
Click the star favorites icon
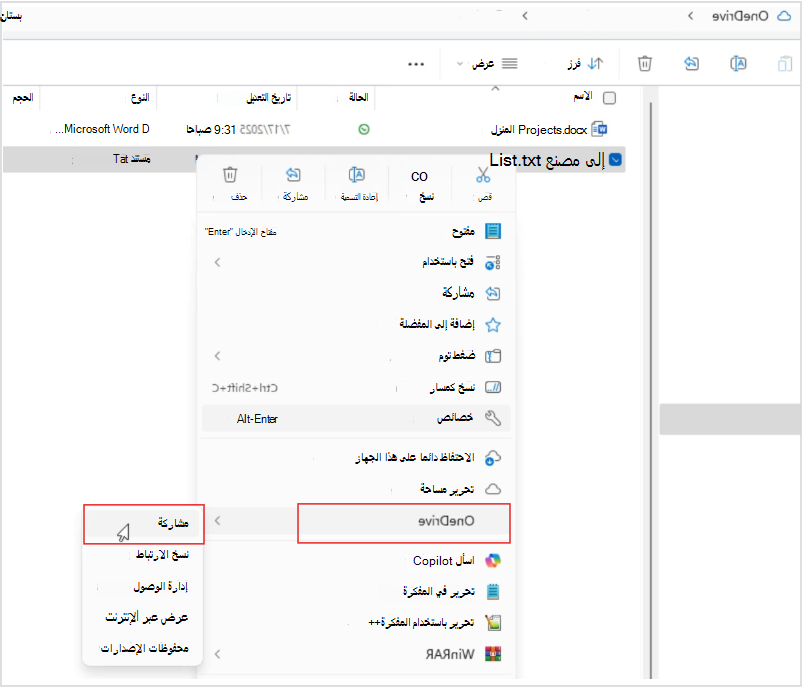[493, 325]
